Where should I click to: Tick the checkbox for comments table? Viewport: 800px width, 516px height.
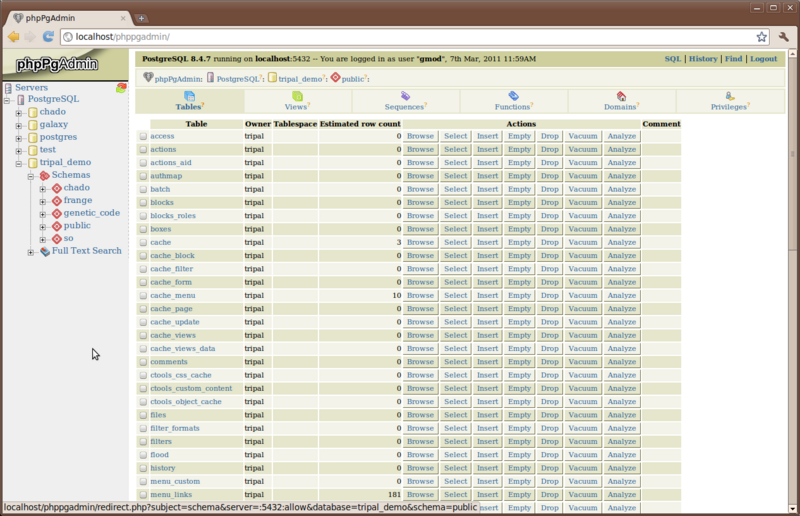143,362
